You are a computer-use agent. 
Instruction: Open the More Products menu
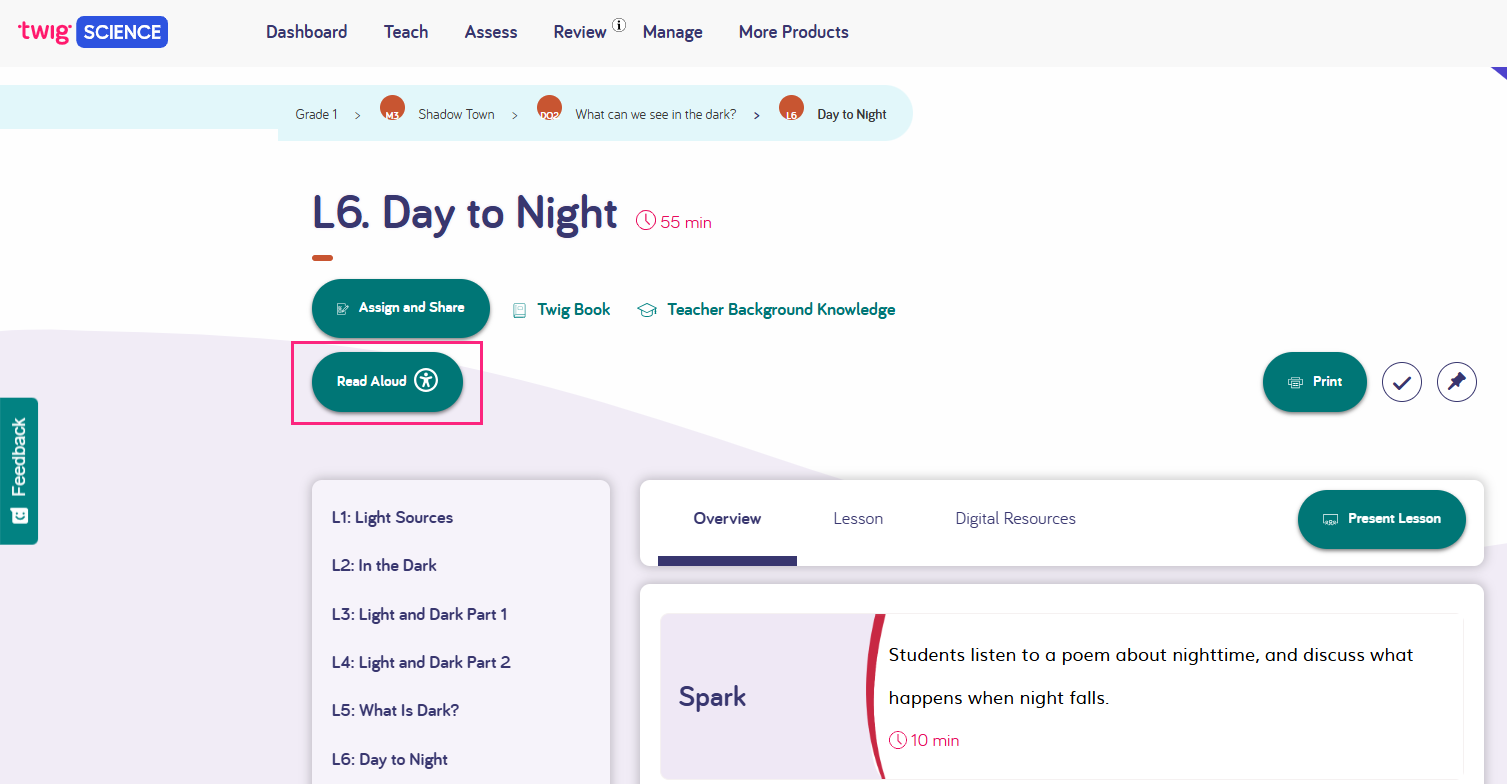tap(793, 32)
